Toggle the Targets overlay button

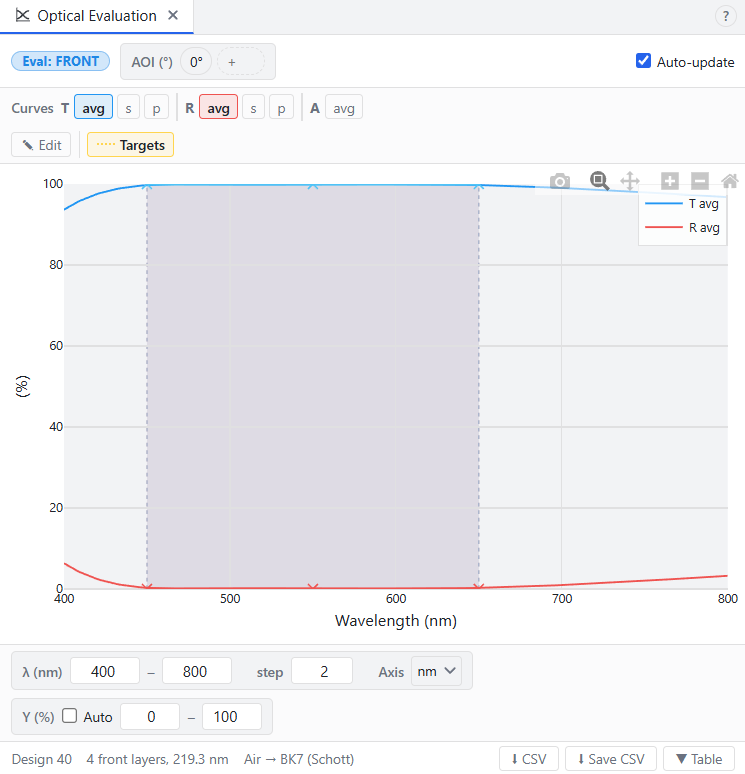[x=130, y=145]
